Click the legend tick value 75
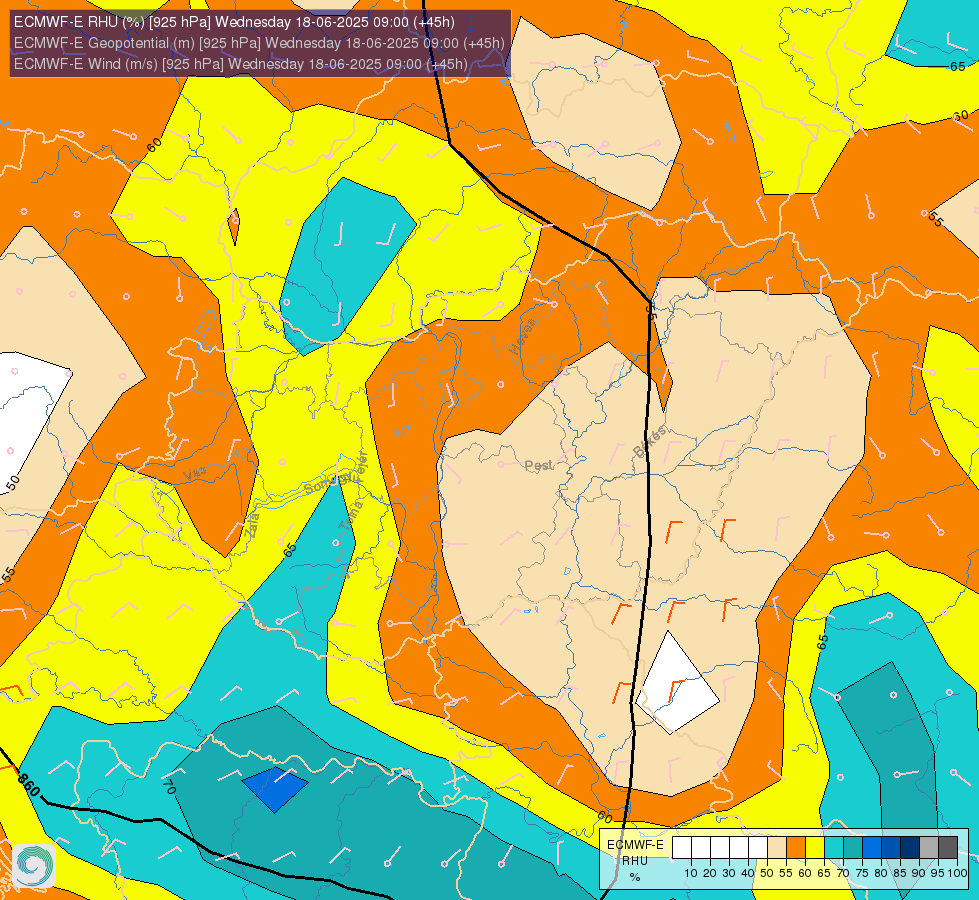The width and height of the screenshot is (979, 900). pos(862,873)
